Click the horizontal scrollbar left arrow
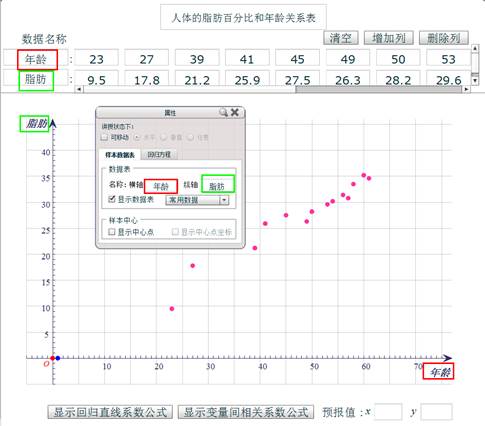This screenshot has height=426, width=485. 79,89
